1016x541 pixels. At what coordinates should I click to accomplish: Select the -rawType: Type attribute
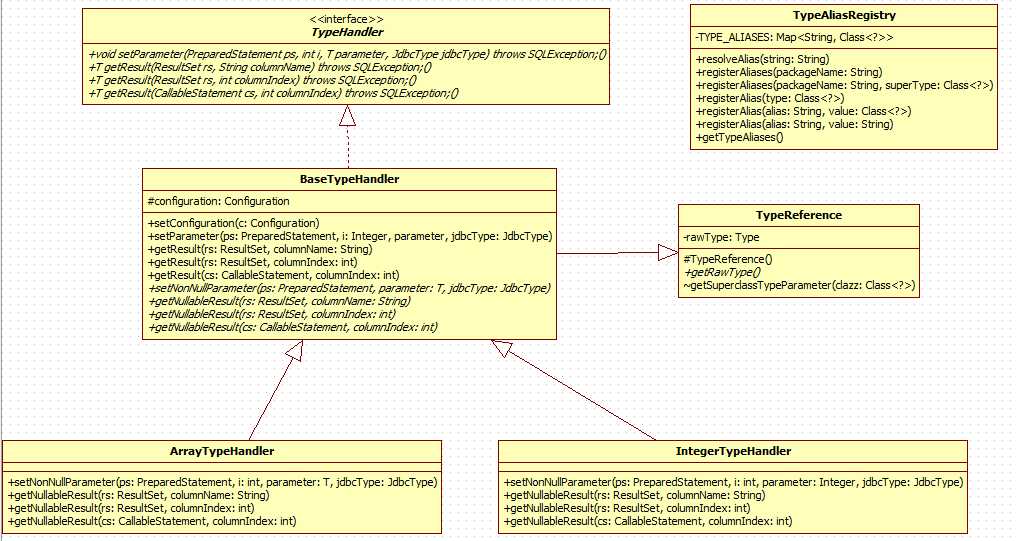(721, 238)
